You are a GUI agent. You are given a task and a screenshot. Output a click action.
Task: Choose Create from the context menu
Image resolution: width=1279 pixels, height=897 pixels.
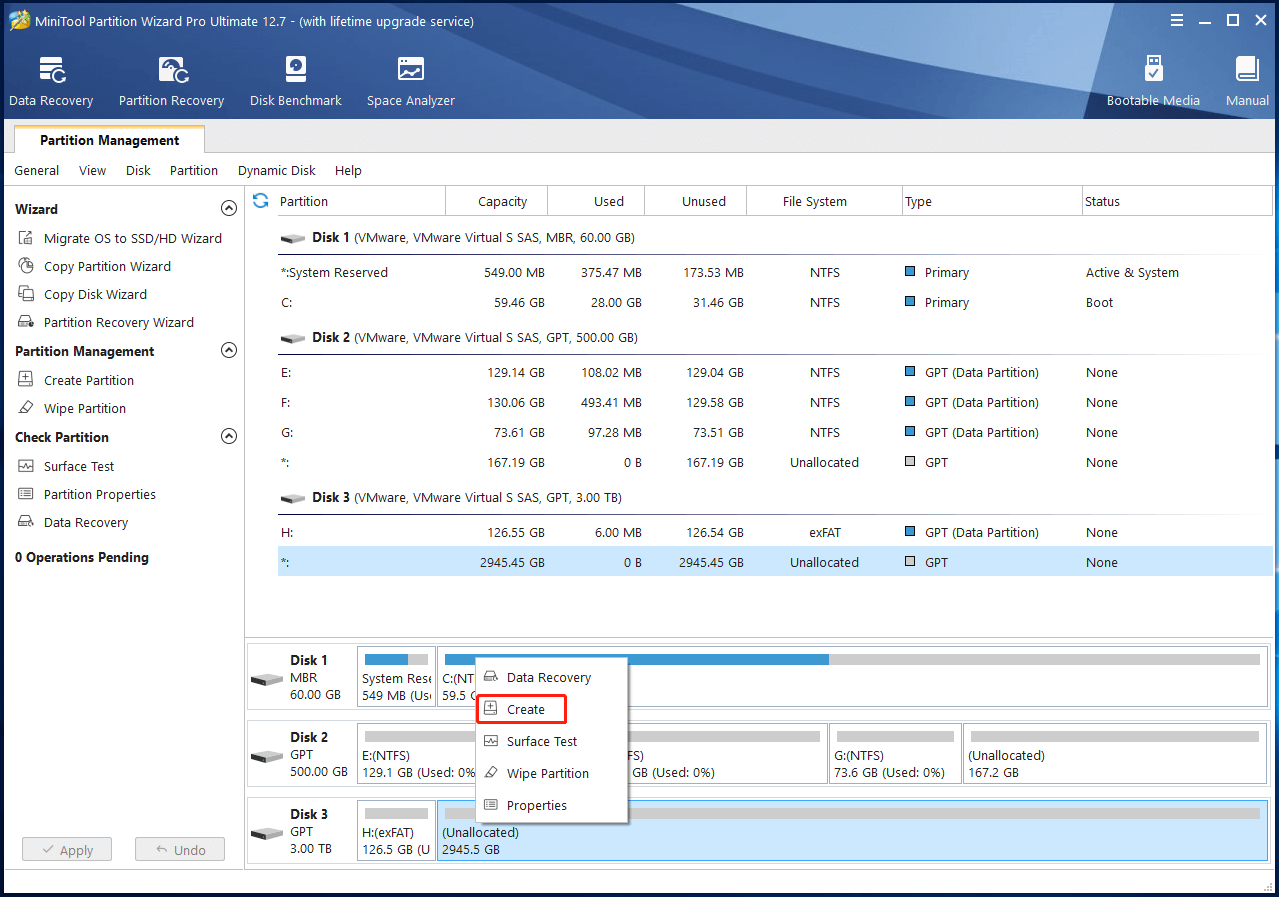[x=525, y=710]
